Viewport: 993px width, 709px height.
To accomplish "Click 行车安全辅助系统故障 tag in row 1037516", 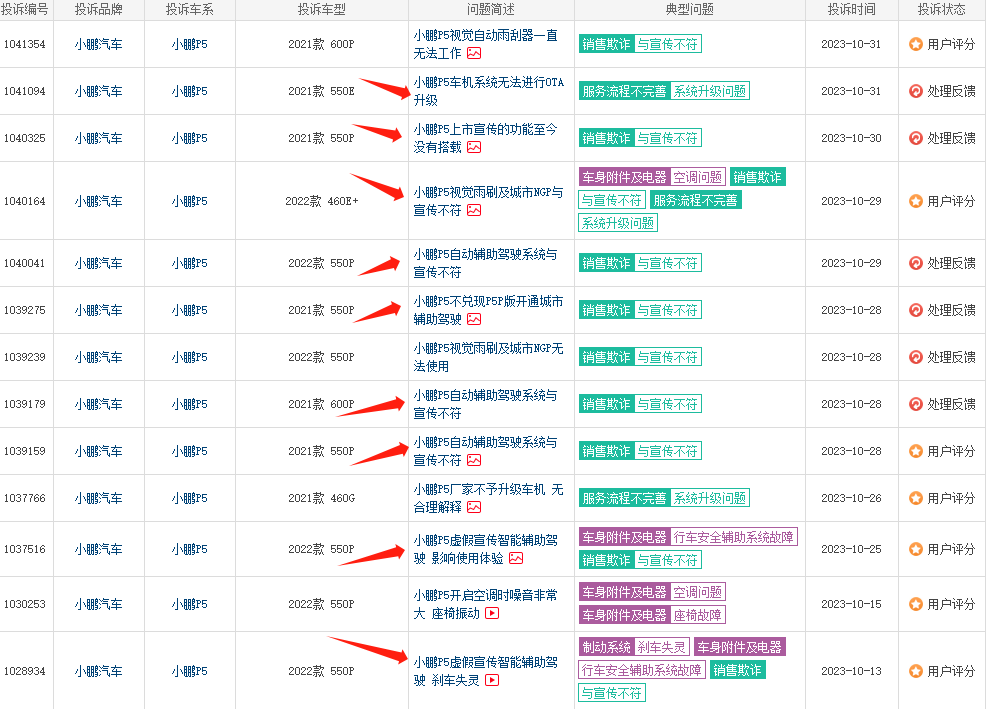I will (x=733, y=537).
